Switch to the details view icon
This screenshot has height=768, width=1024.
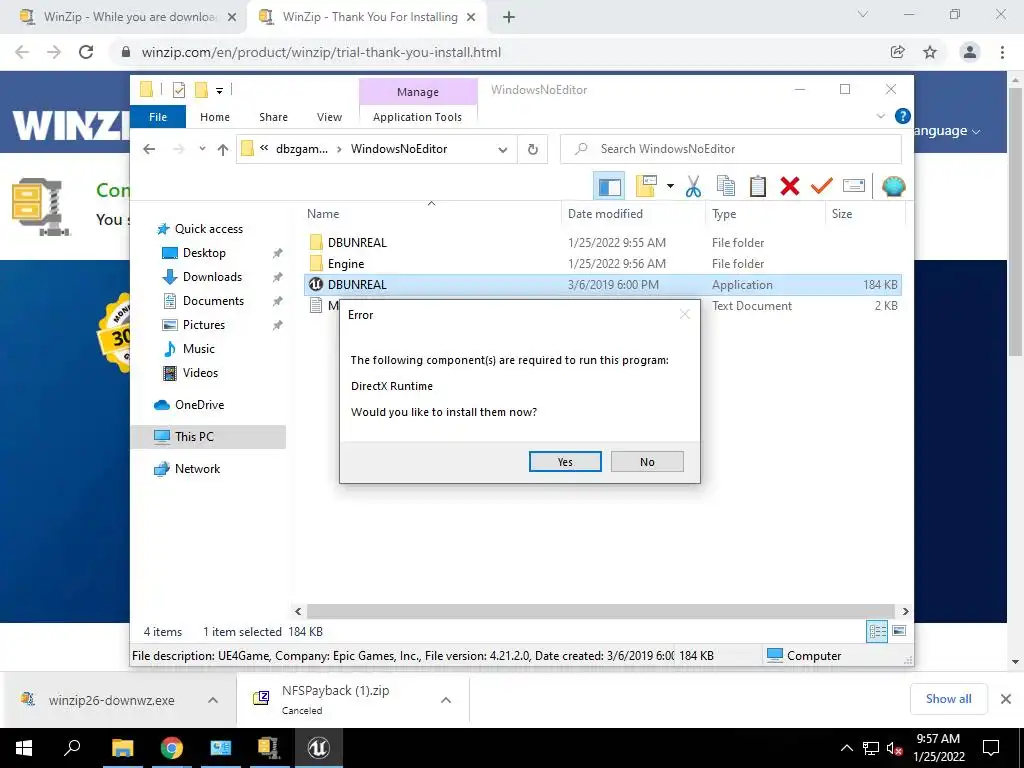coord(877,631)
